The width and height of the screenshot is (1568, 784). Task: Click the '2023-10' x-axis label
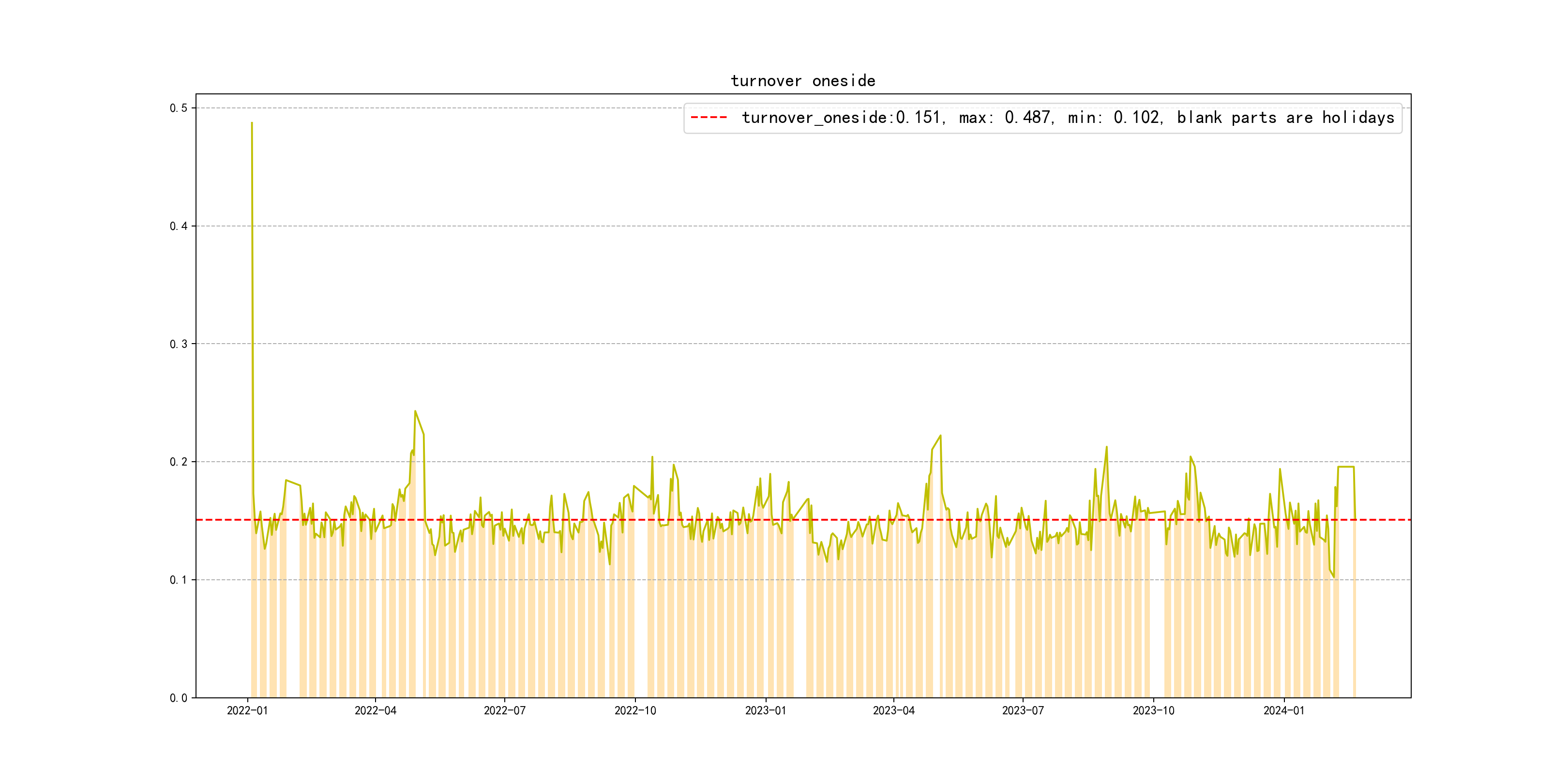point(1153,710)
